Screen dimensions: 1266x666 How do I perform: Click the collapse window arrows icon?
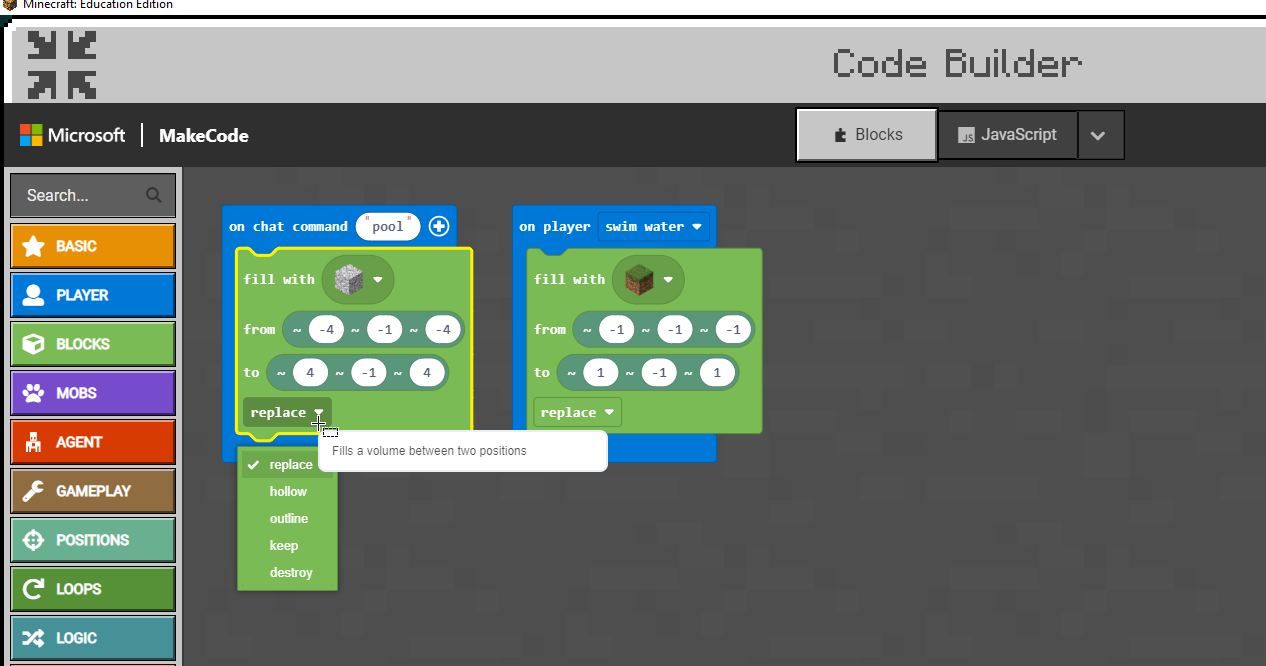[62, 65]
